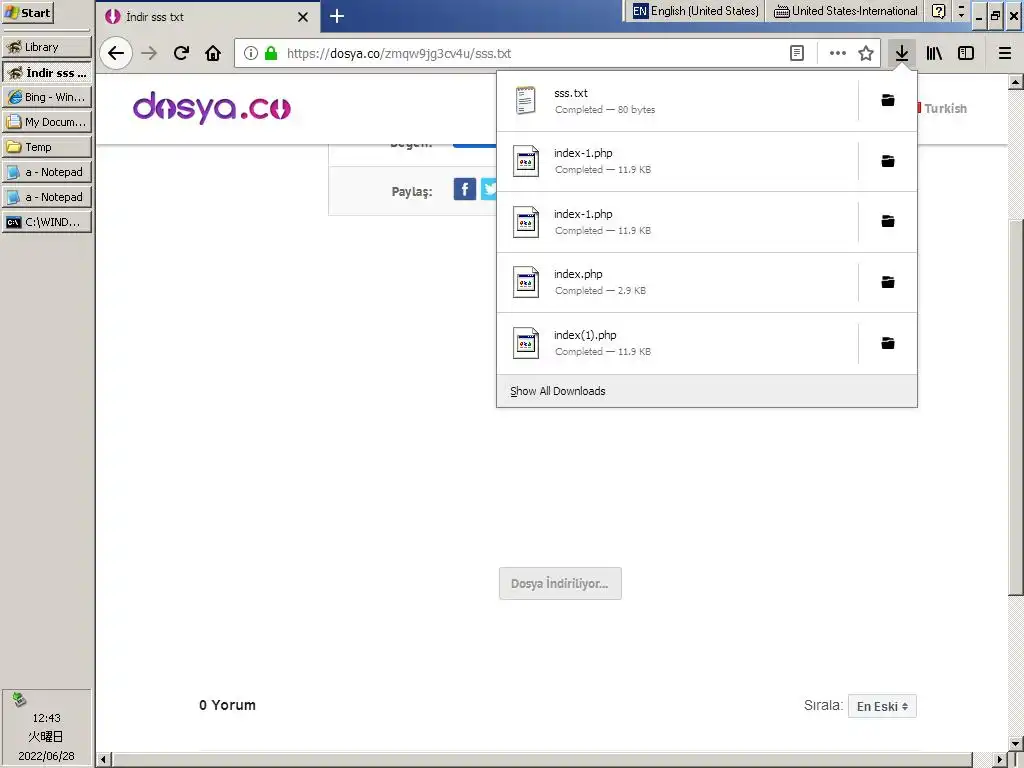This screenshot has height=768, width=1024.
Task: Click the dosya.co logo
Action: click(212, 108)
